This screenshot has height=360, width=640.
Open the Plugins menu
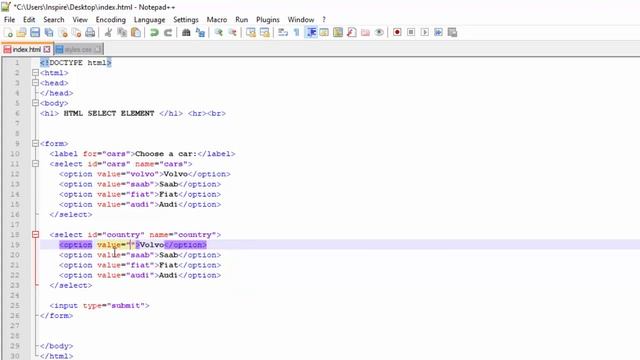coord(268,20)
